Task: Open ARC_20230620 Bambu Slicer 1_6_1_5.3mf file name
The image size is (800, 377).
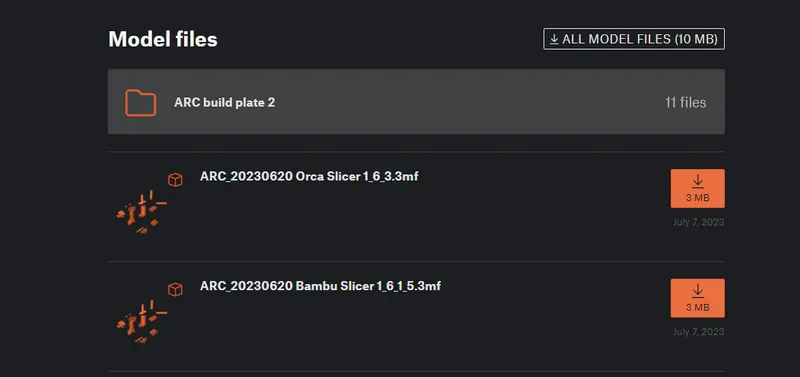Action: pos(320,286)
